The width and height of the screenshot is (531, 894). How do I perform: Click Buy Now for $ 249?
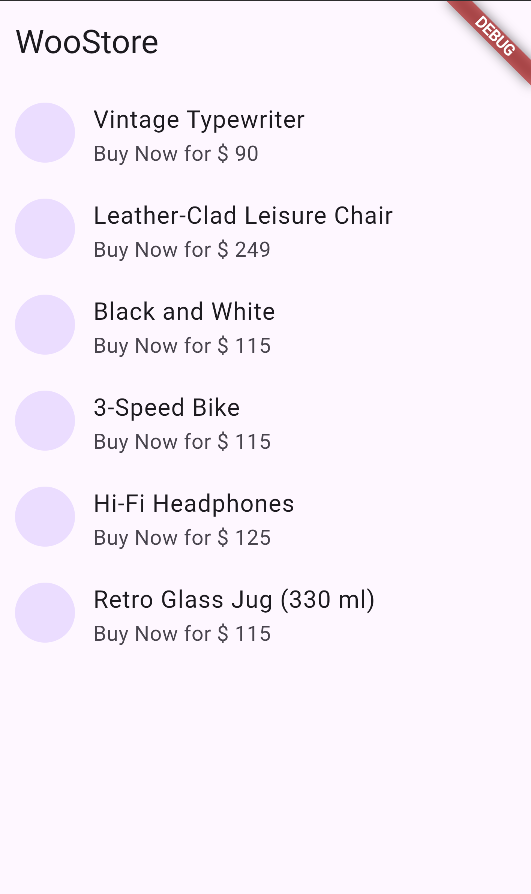182,250
